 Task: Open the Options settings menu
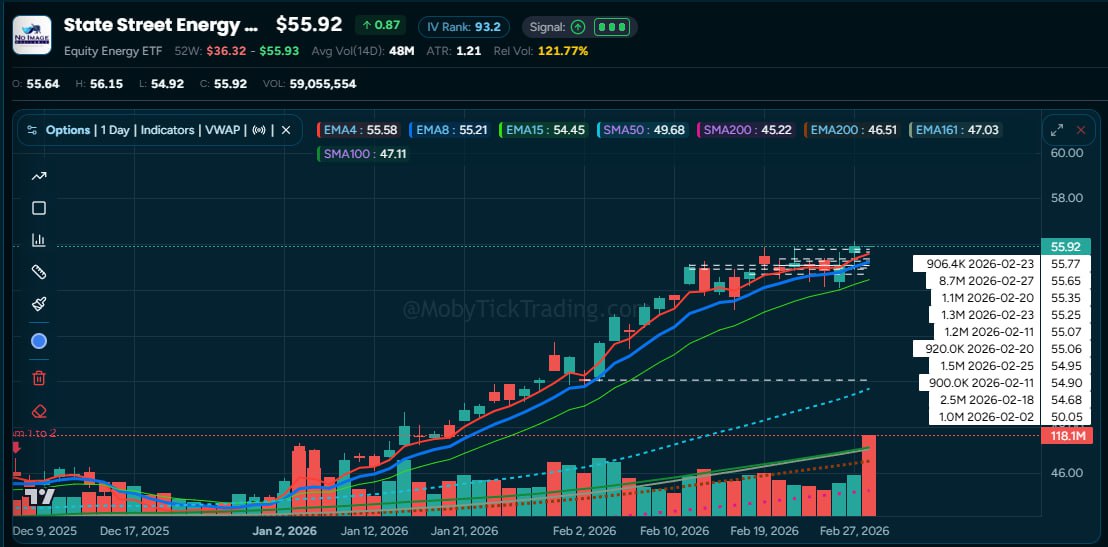[60, 130]
